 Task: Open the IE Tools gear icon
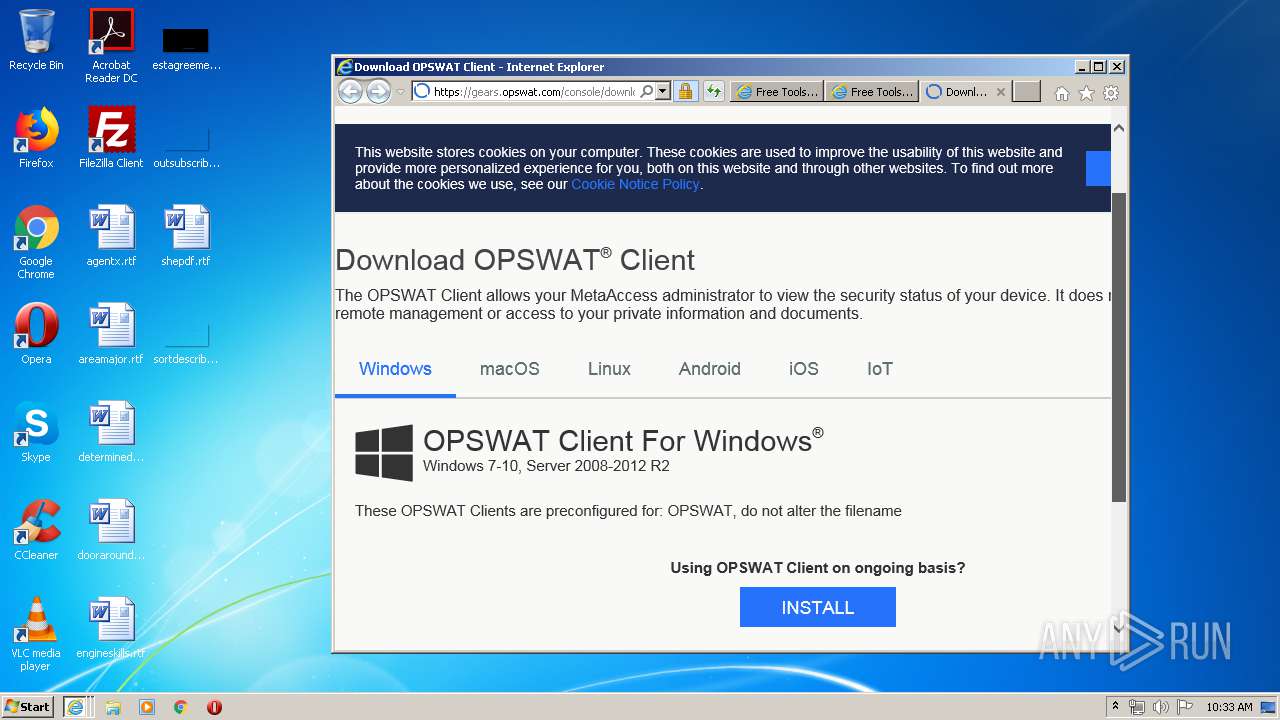point(1110,93)
